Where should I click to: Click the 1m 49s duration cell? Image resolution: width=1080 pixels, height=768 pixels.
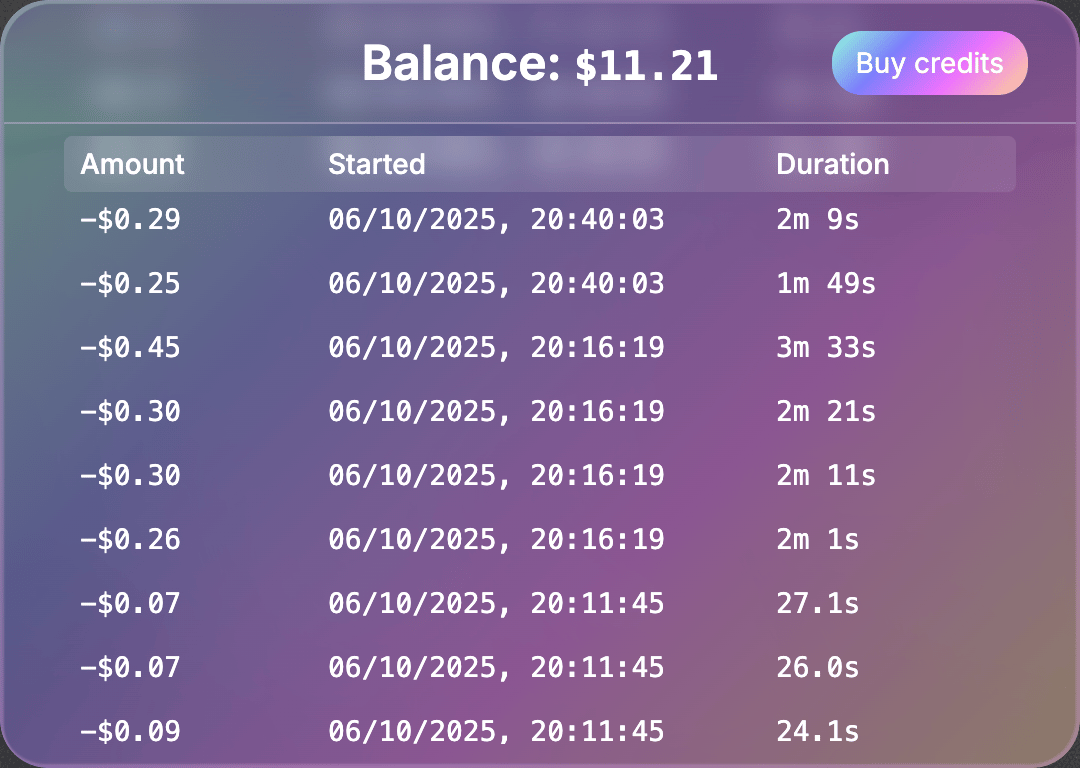tap(825, 283)
